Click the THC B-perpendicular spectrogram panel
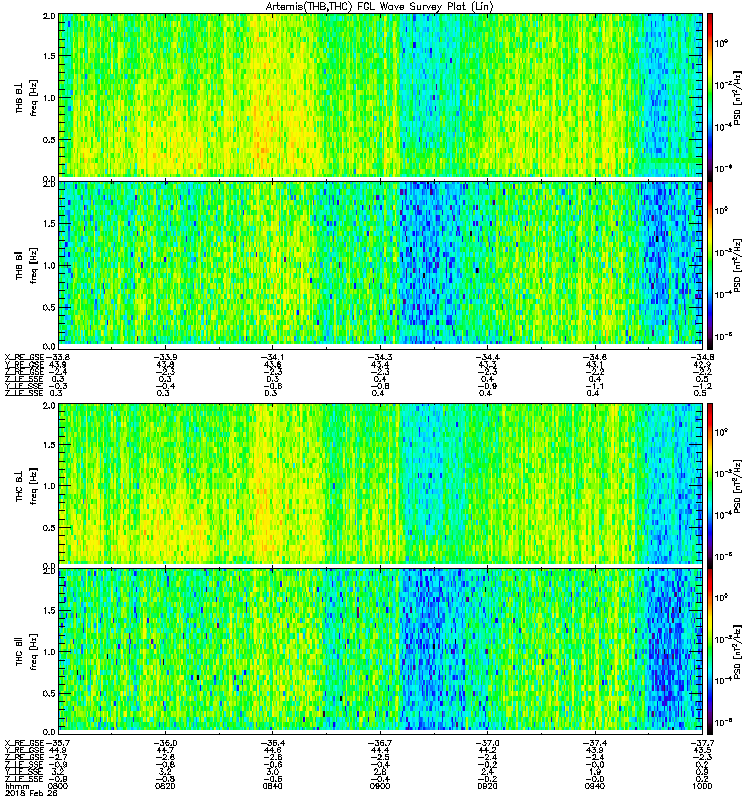This screenshot has width=750, height=800. click(x=381, y=484)
